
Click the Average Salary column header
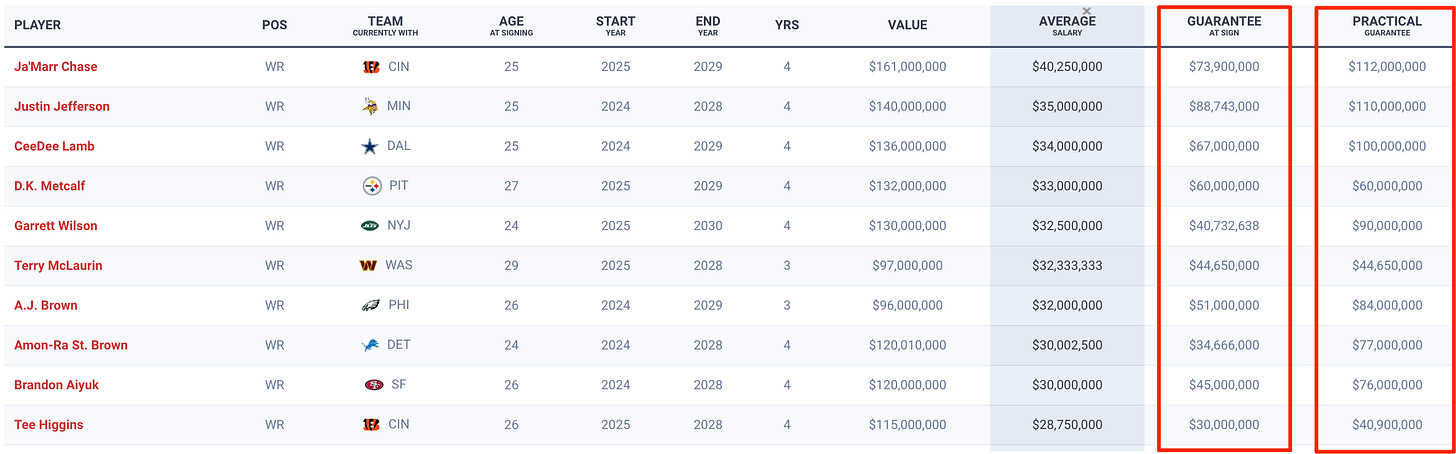click(1067, 26)
